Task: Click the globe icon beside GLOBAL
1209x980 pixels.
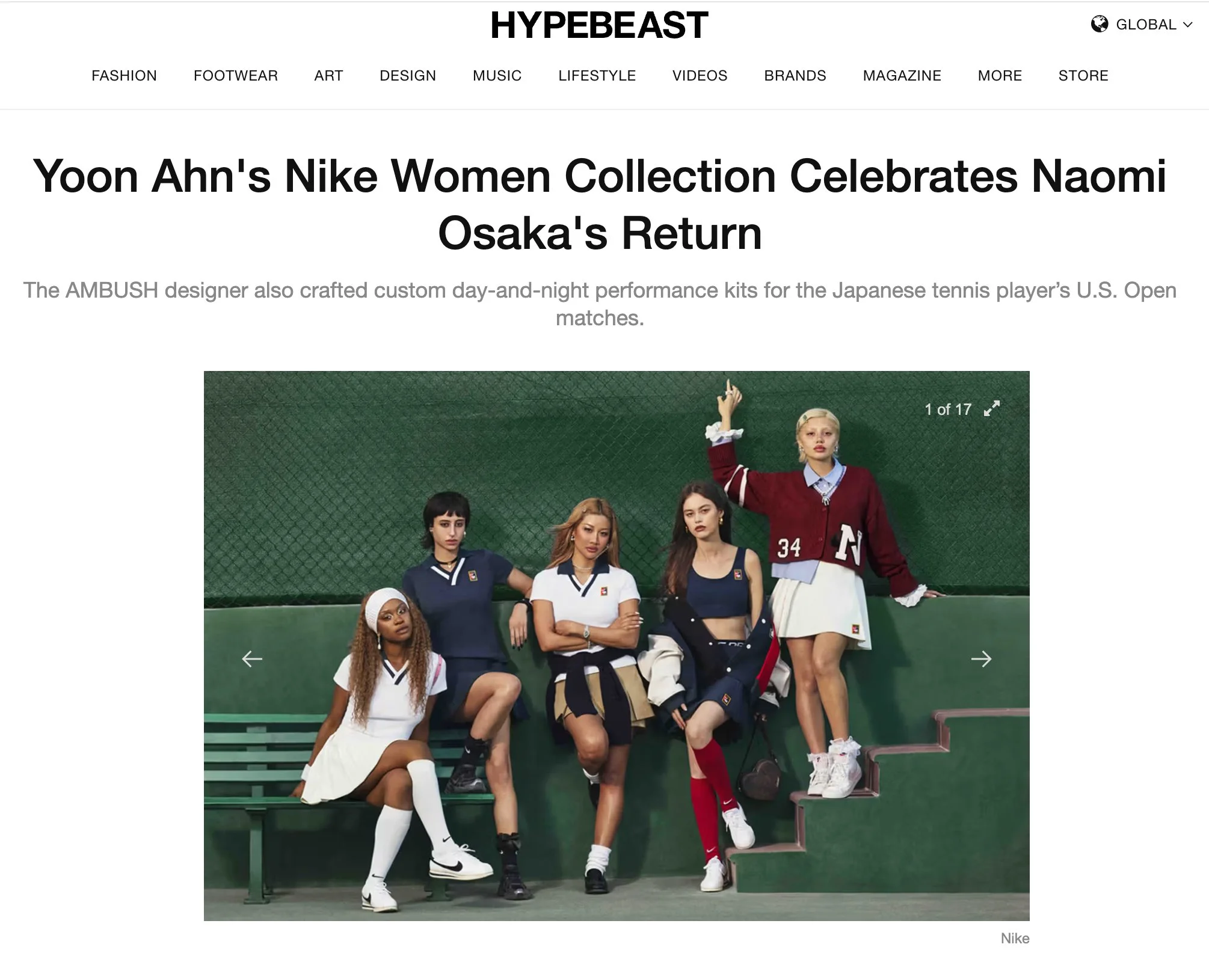Action: [1099, 24]
